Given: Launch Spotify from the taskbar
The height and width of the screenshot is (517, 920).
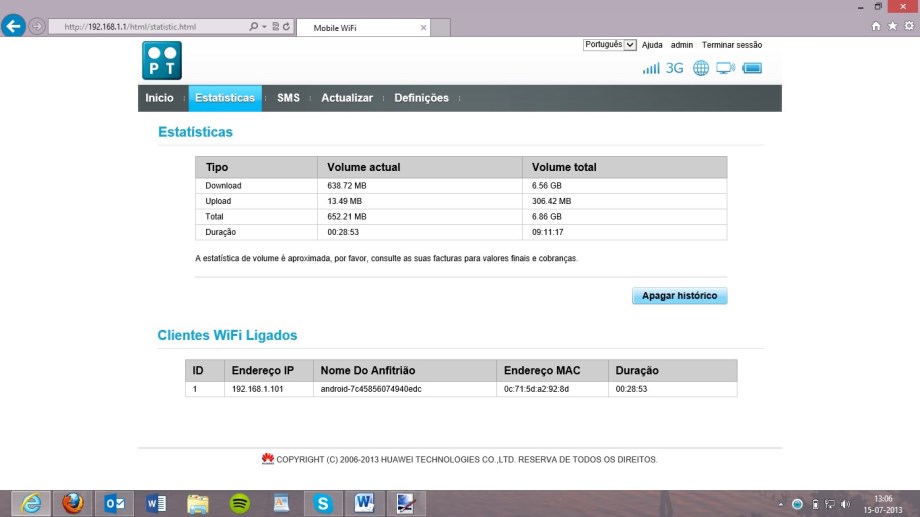Looking at the screenshot, I should pyautogui.click(x=240, y=503).
